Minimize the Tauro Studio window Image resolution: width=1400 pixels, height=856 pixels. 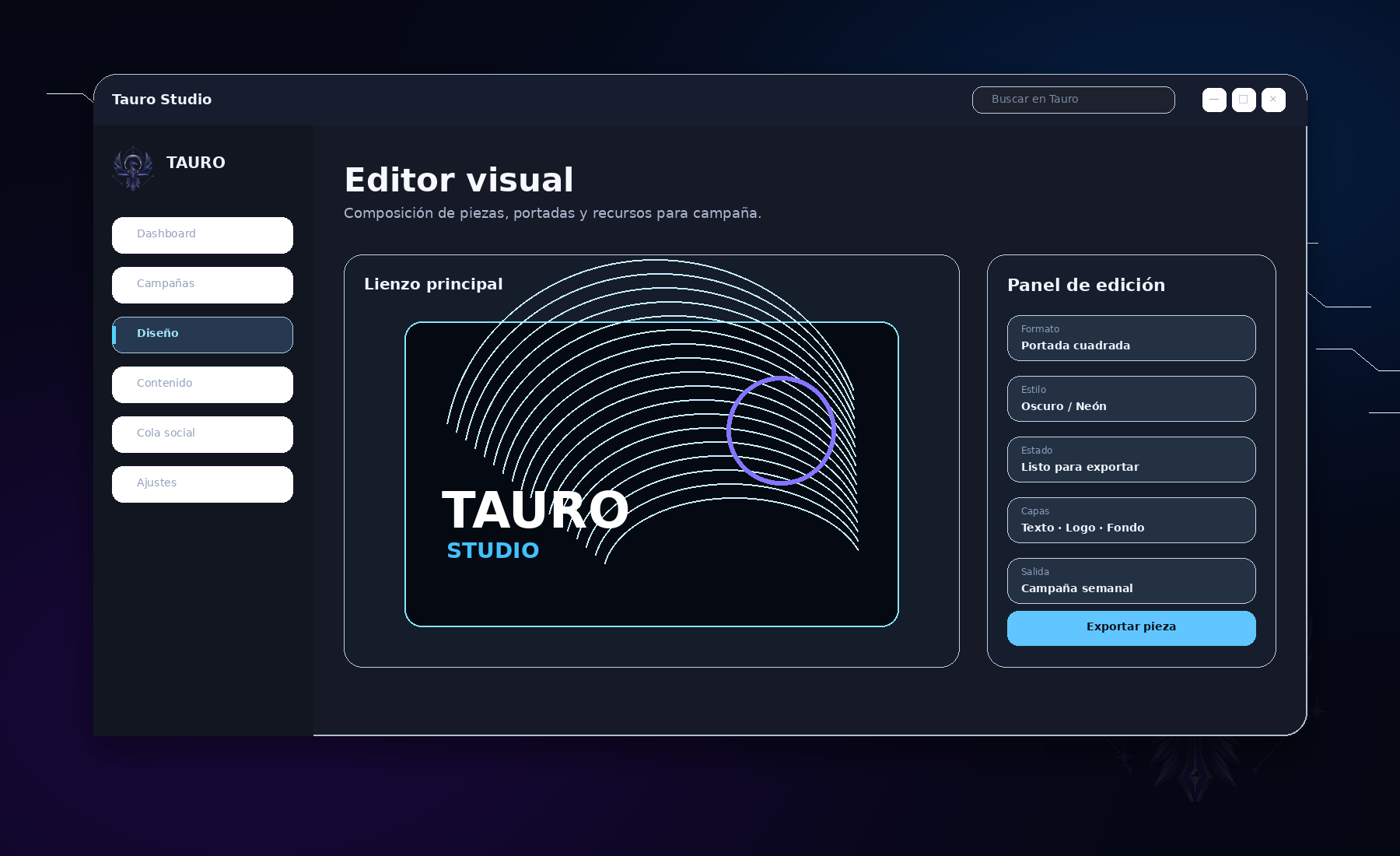(x=1214, y=100)
